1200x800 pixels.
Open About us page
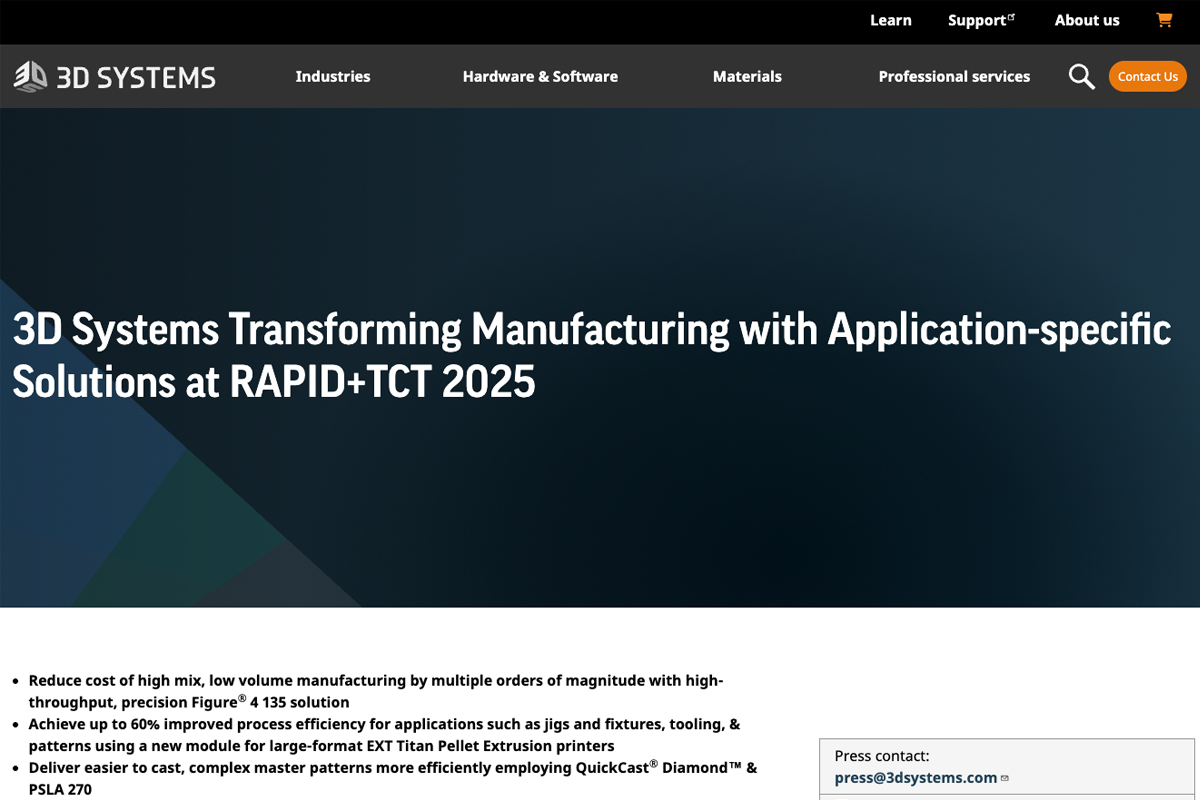pyautogui.click(x=1087, y=20)
